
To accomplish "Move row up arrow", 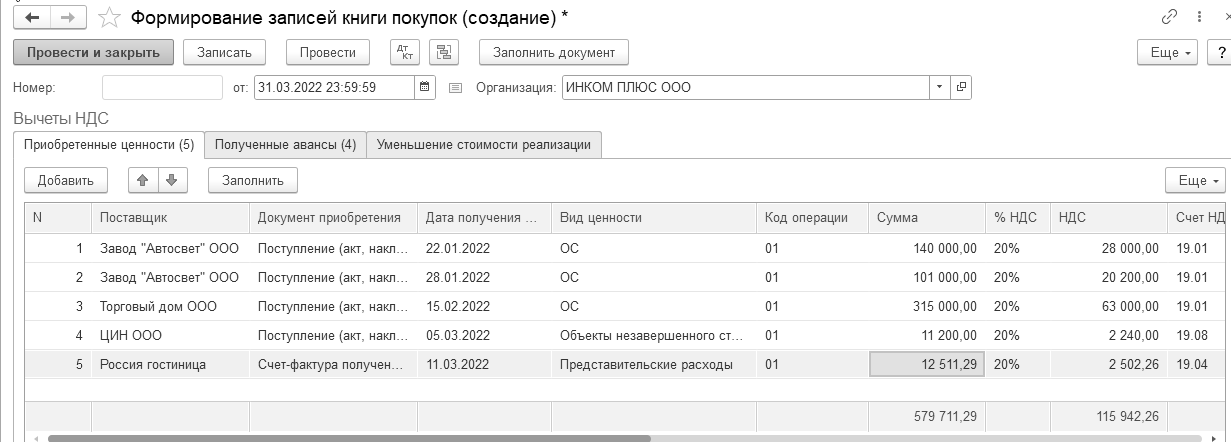I will click(143, 181).
